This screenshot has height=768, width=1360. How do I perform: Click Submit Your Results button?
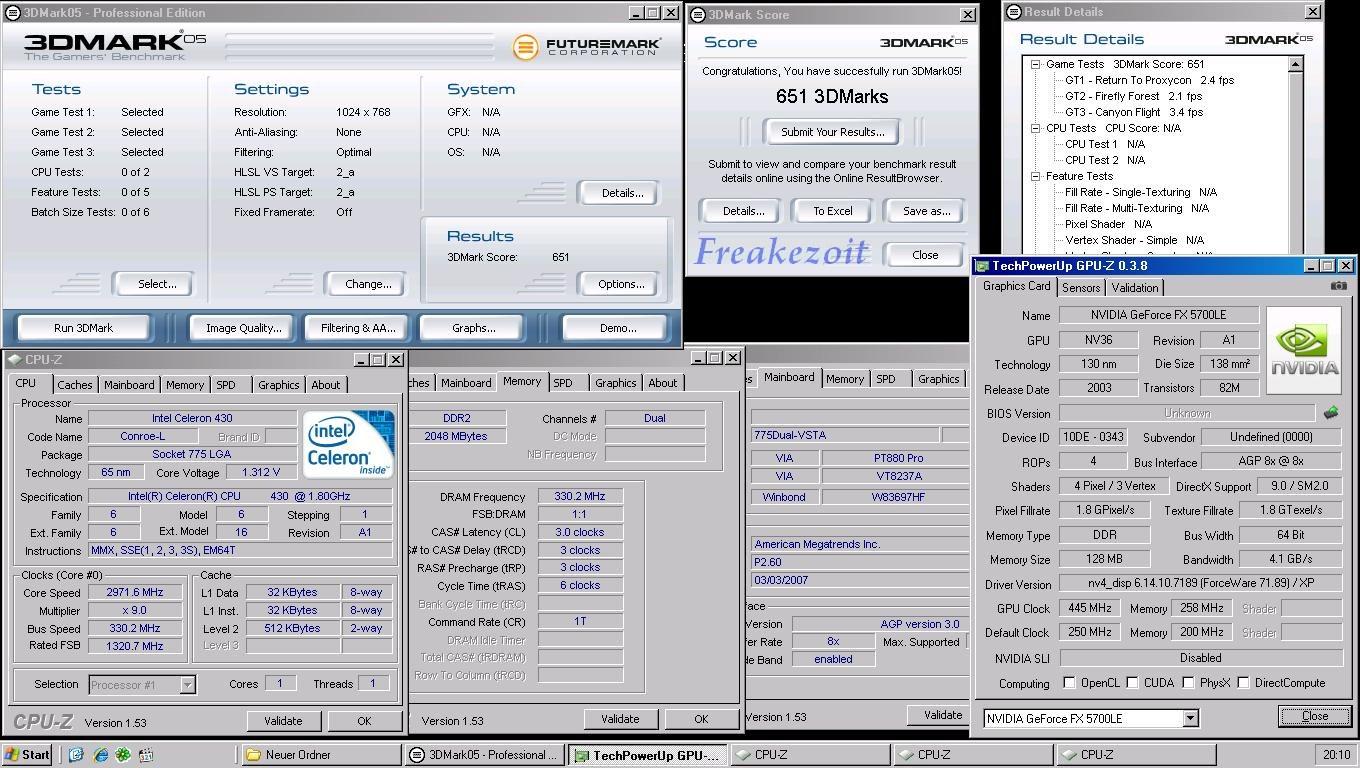[832, 132]
